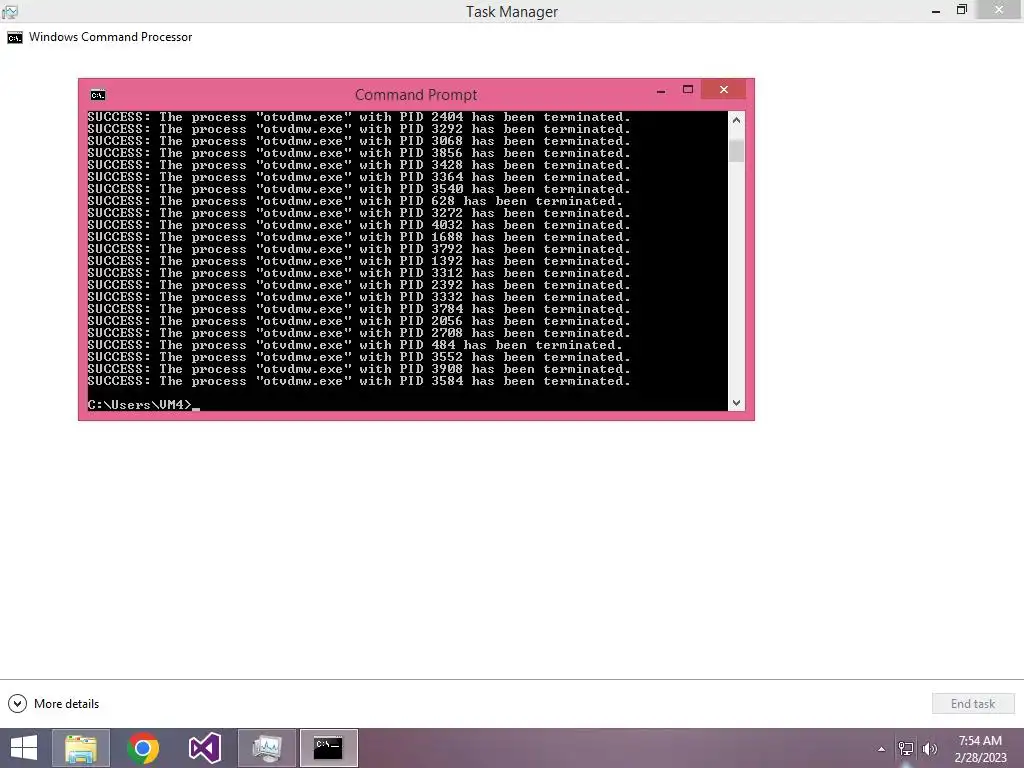Close the Command Prompt window

(724, 89)
